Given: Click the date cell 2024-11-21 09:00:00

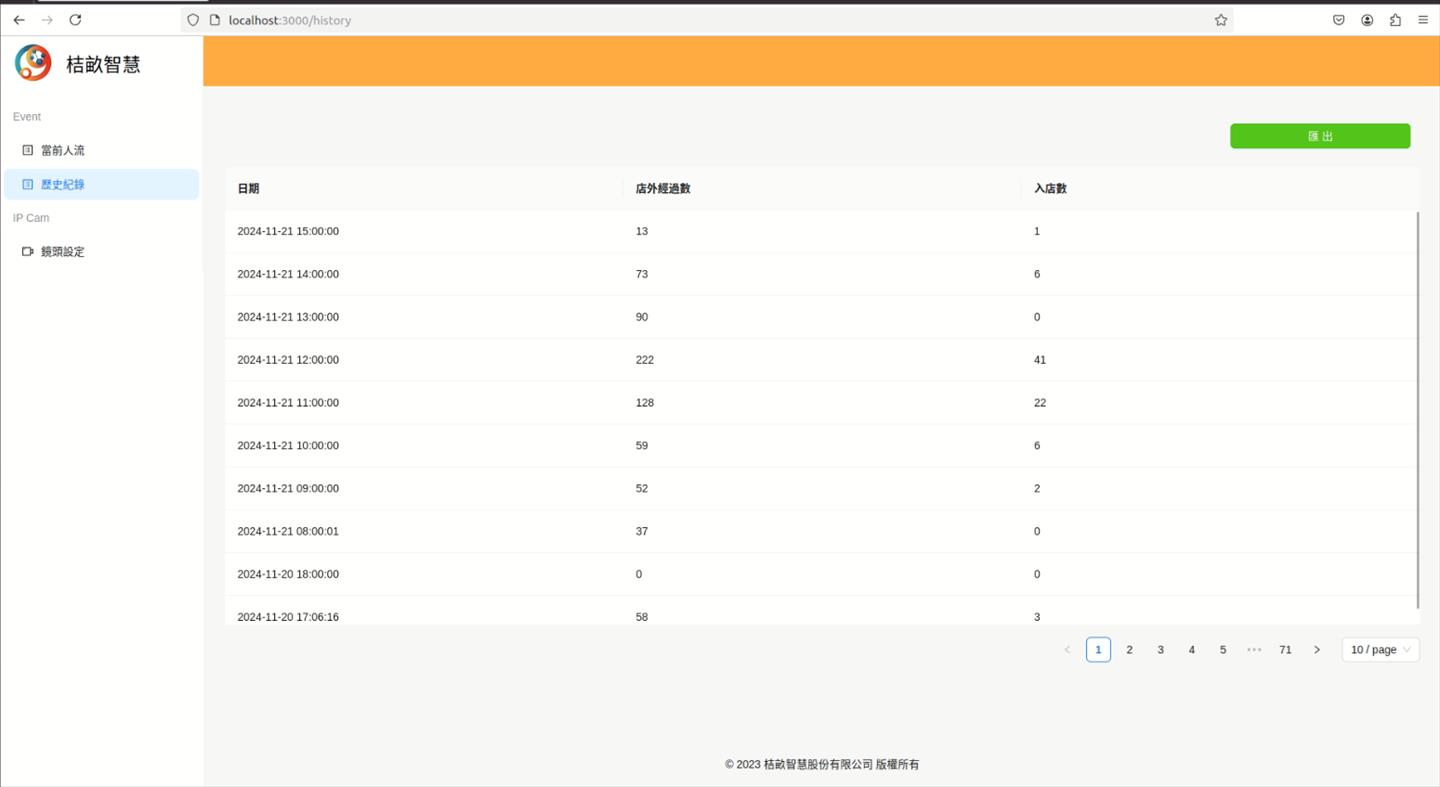Looking at the screenshot, I should 288,489.
